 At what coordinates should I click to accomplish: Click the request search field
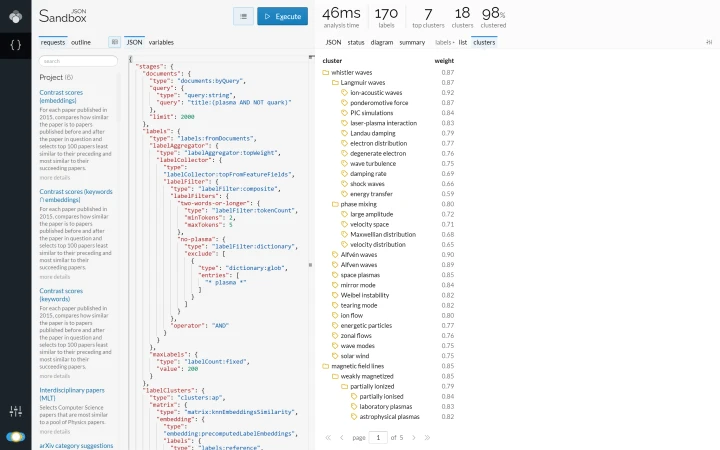78,61
